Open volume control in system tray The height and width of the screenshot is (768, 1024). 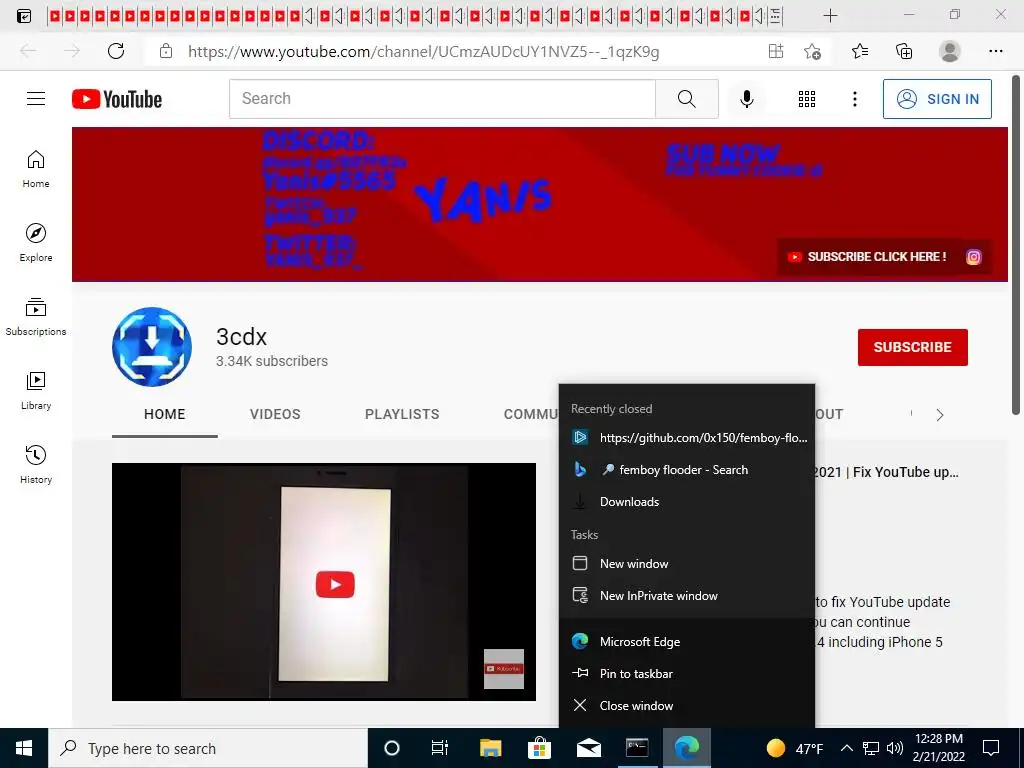[x=895, y=748]
